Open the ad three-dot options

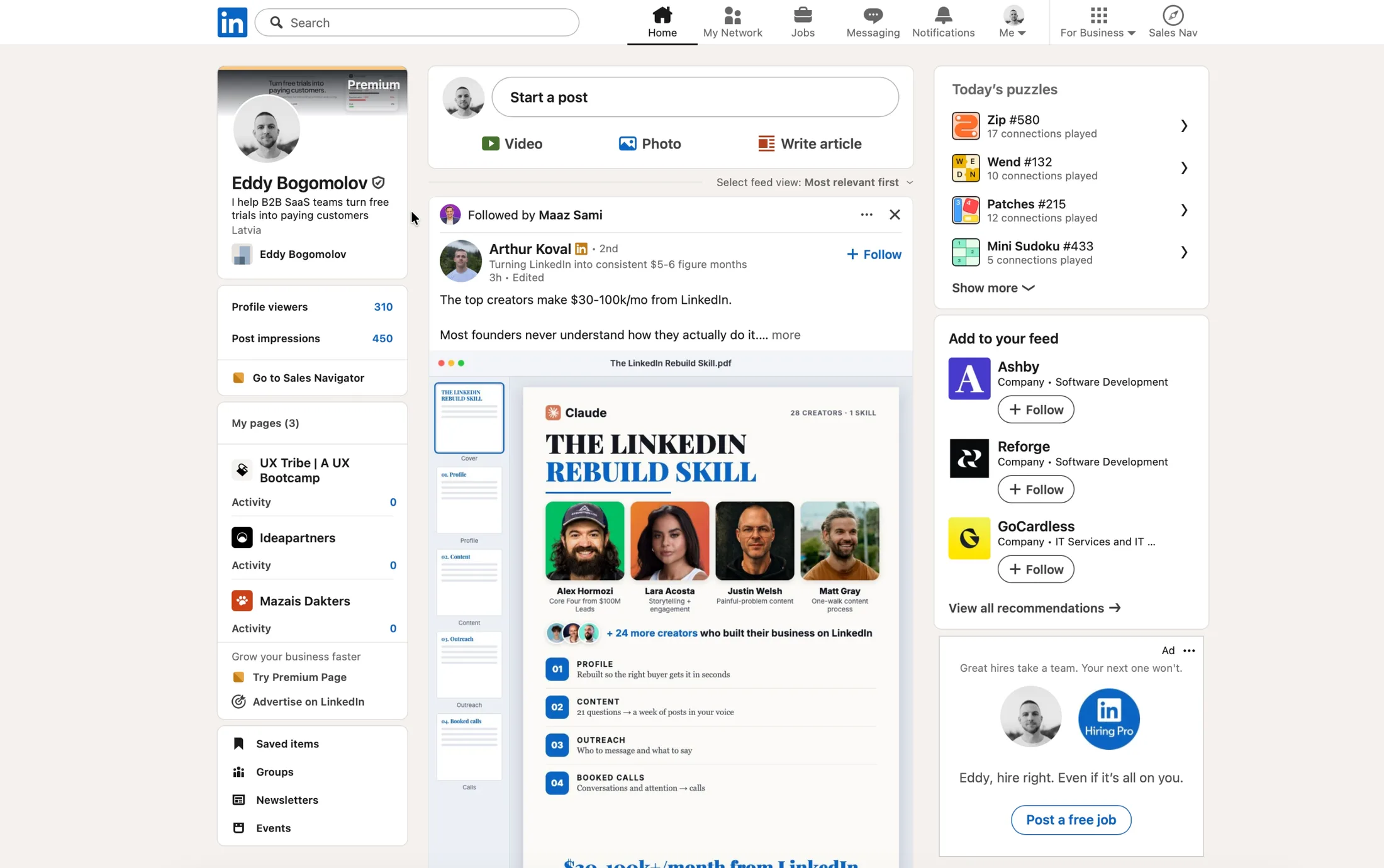1188,650
